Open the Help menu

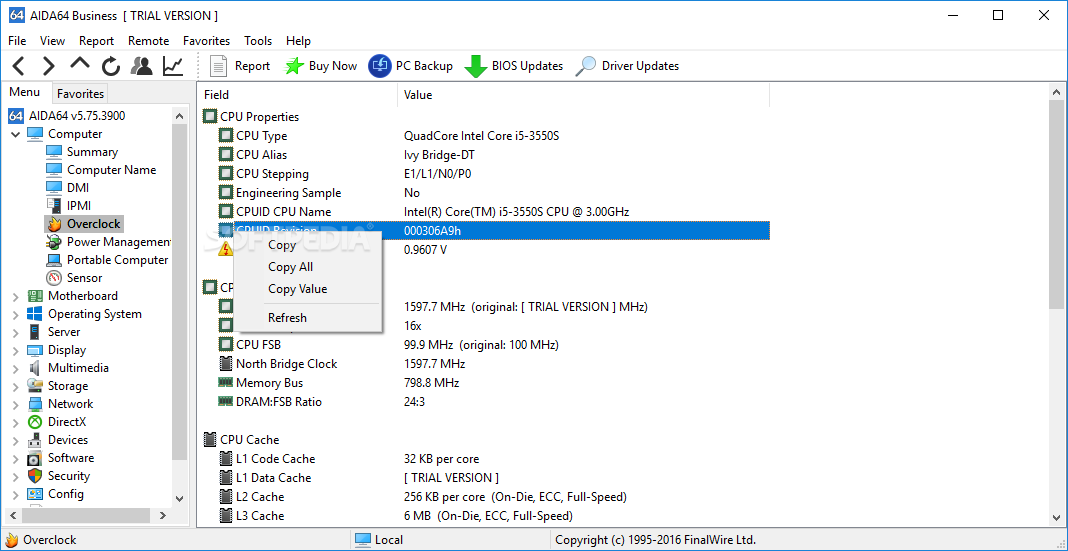(298, 41)
